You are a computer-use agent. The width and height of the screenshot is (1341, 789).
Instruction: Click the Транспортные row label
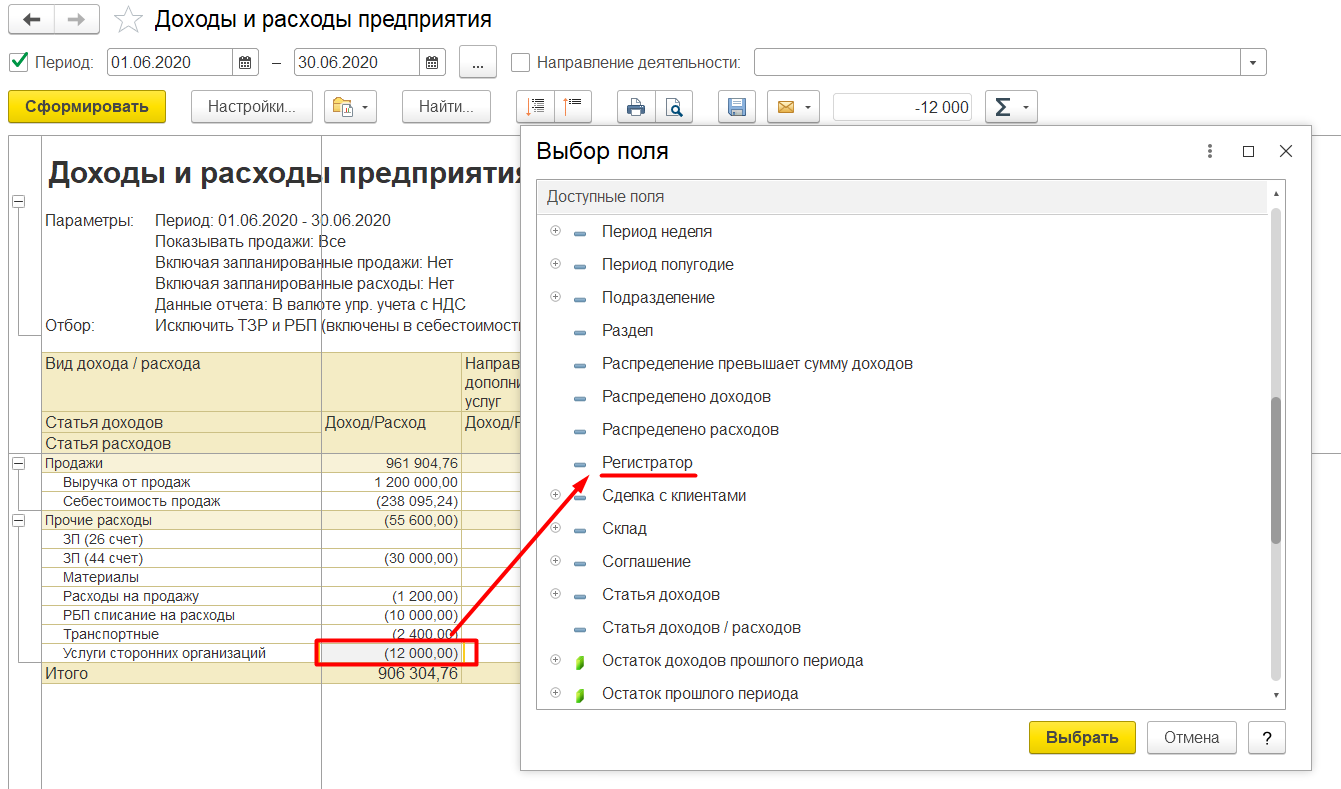tap(111, 634)
